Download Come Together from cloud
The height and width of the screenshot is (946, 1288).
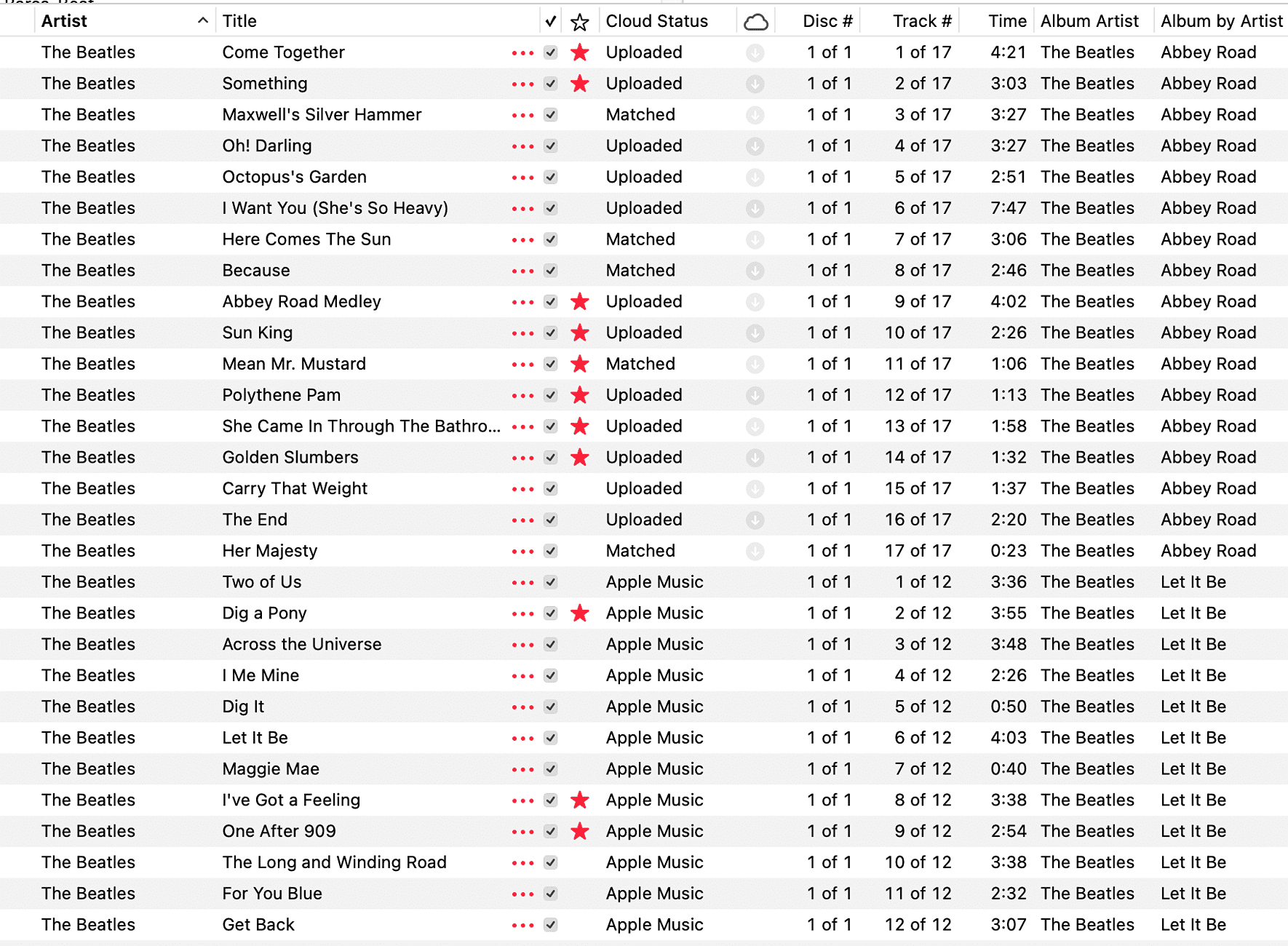755,52
